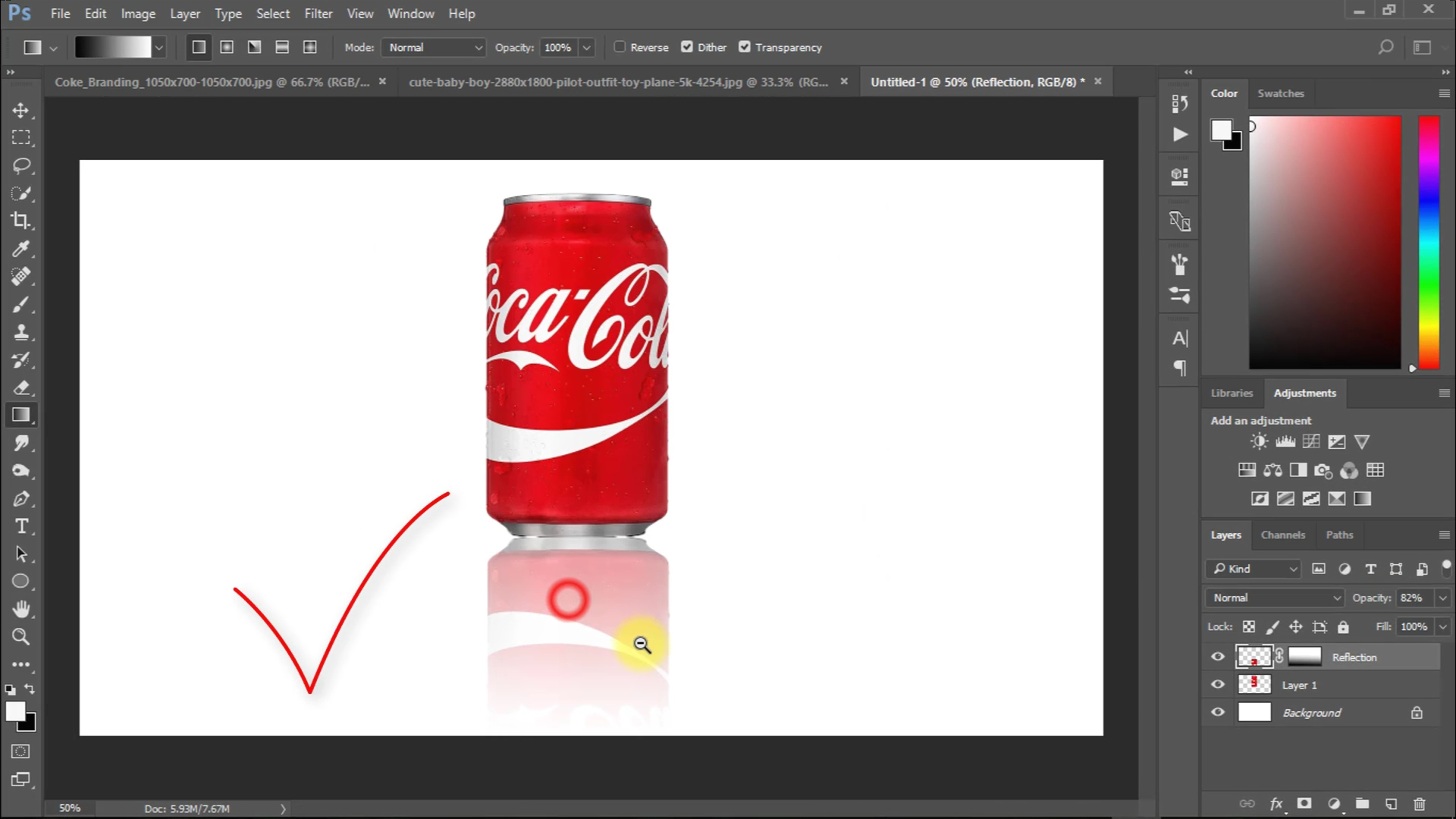Select the Zoom tool in toolbar
This screenshot has width=1456, height=819.
(x=20, y=637)
